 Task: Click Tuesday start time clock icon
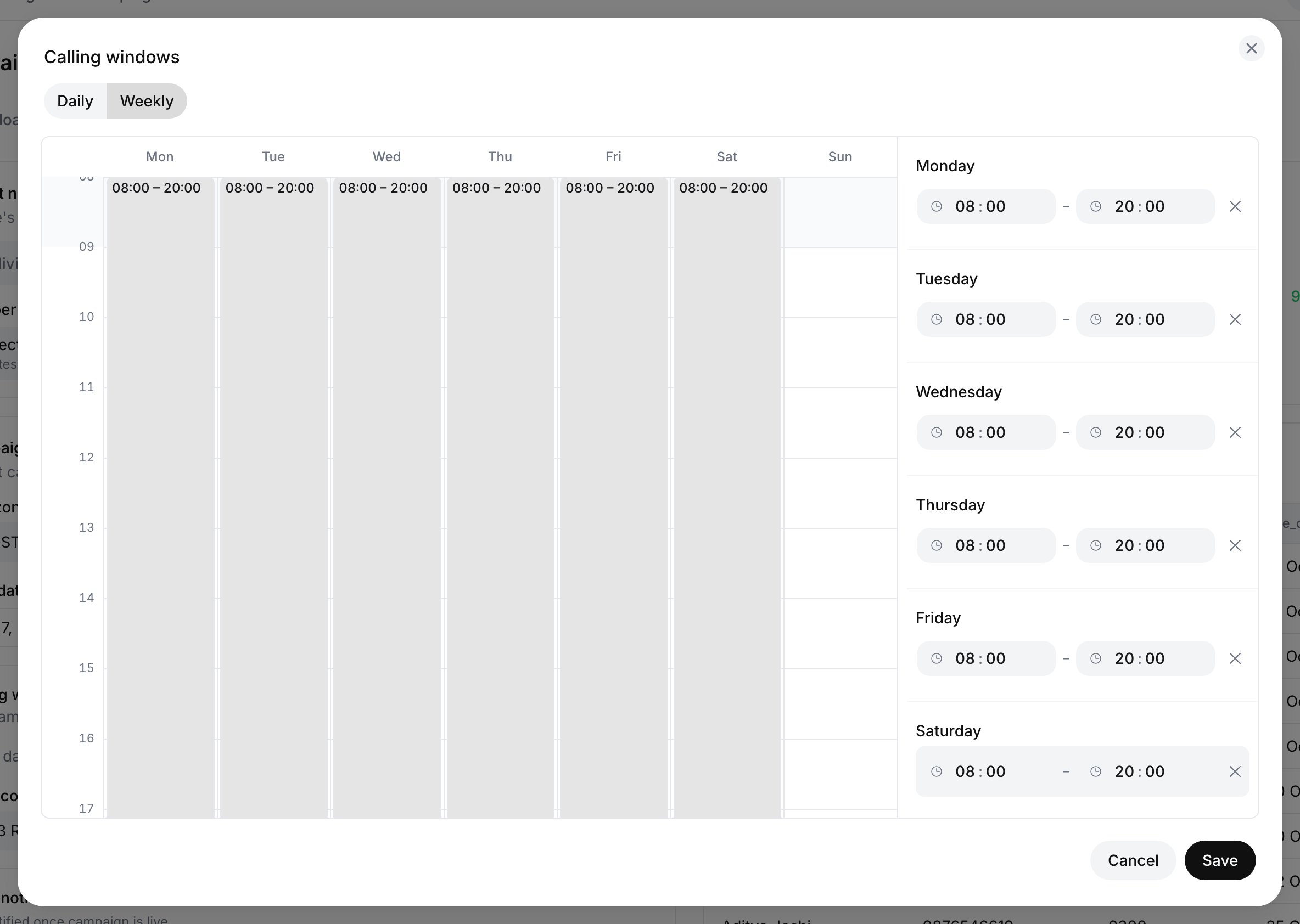(x=936, y=320)
